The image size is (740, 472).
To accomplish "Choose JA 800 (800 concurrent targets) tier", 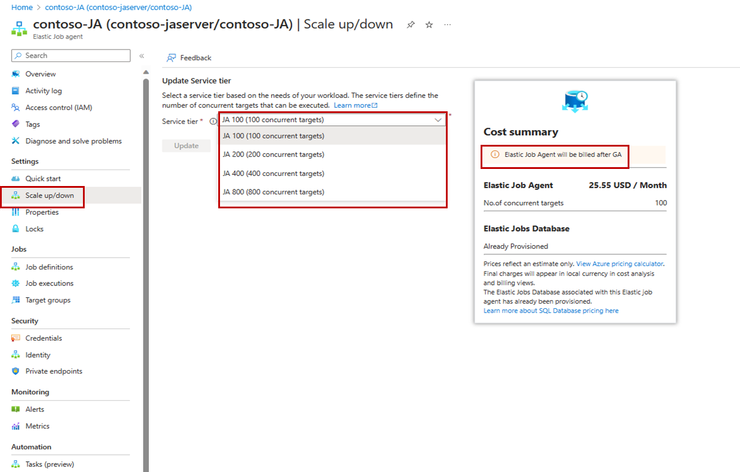I will tap(333, 192).
